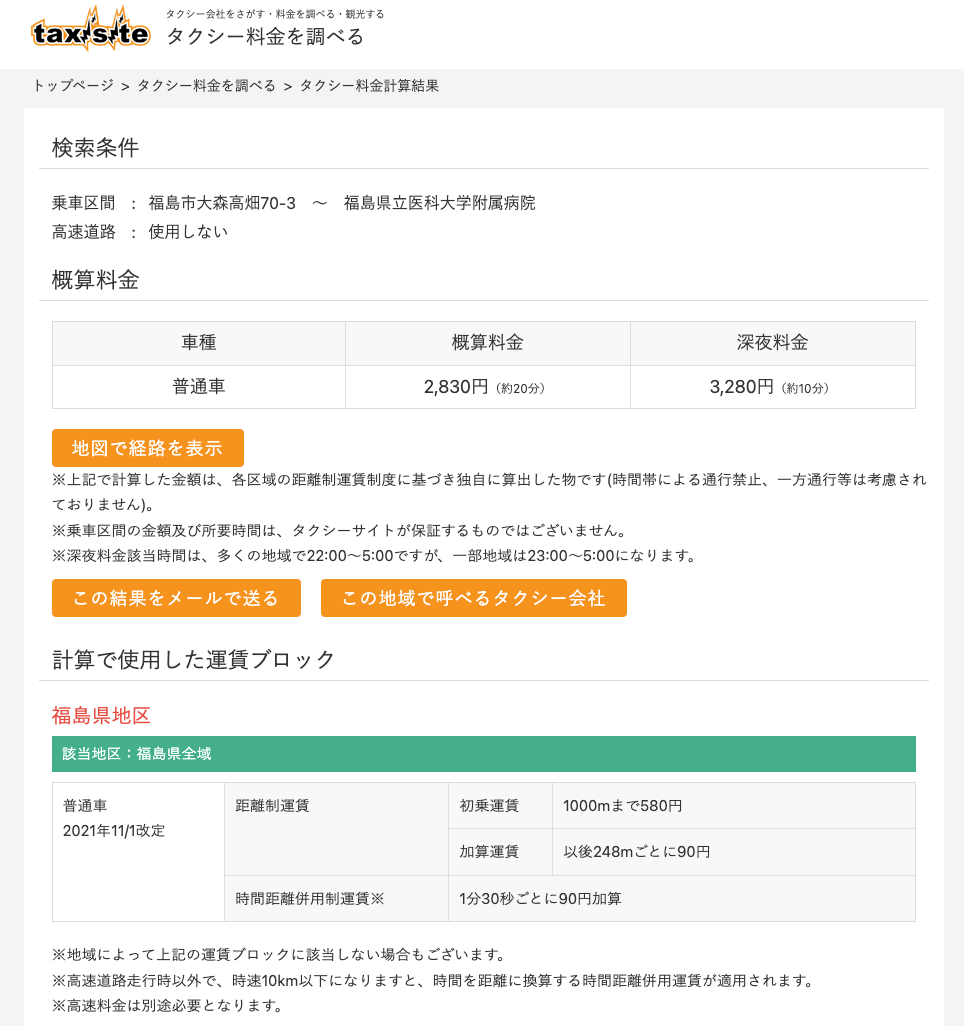Click the この地域で呼べるタクシー会社 button
The image size is (964, 1026).
[x=474, y=598]
